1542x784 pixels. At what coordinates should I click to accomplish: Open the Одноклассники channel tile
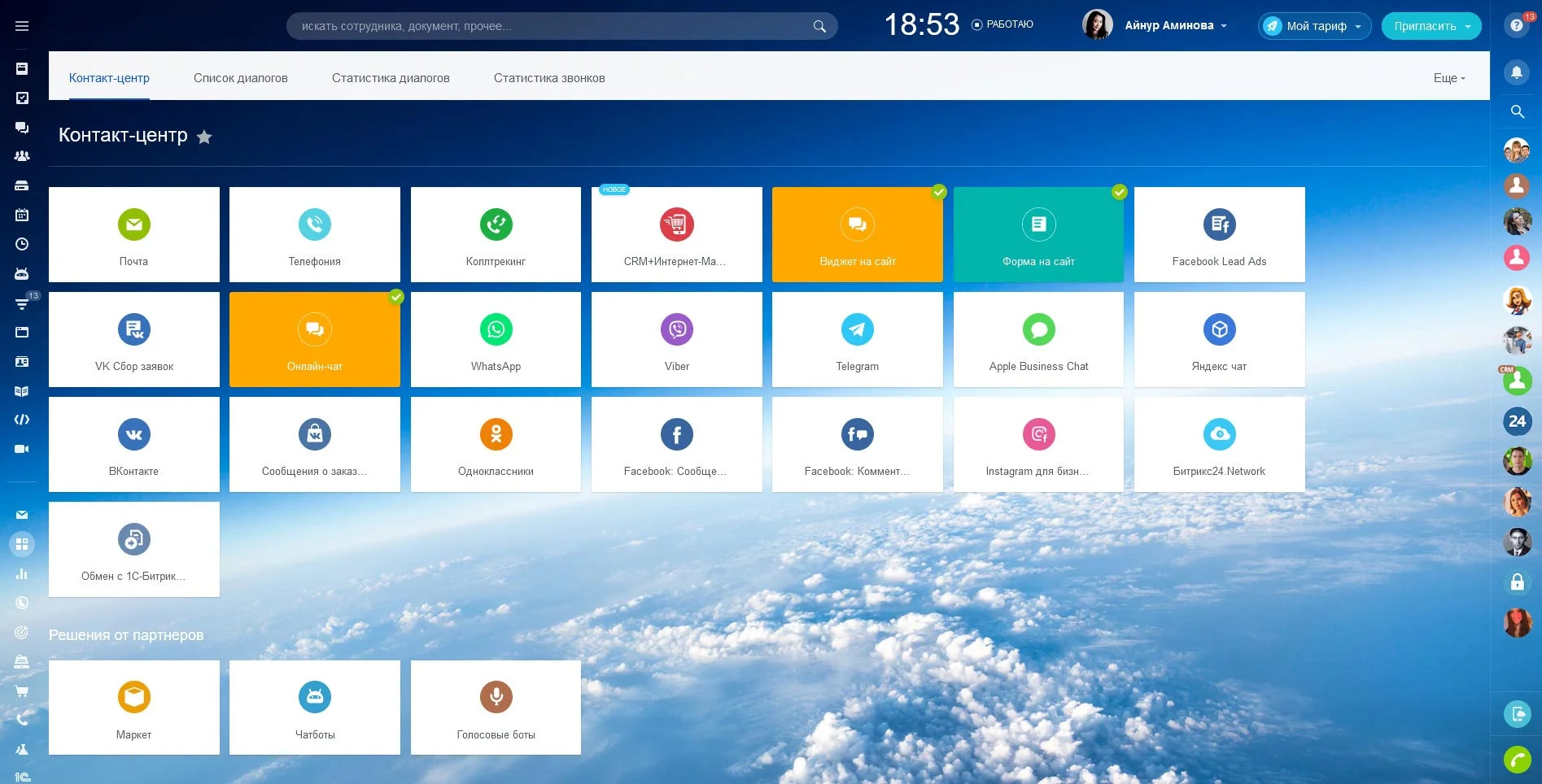pos(496,444)
